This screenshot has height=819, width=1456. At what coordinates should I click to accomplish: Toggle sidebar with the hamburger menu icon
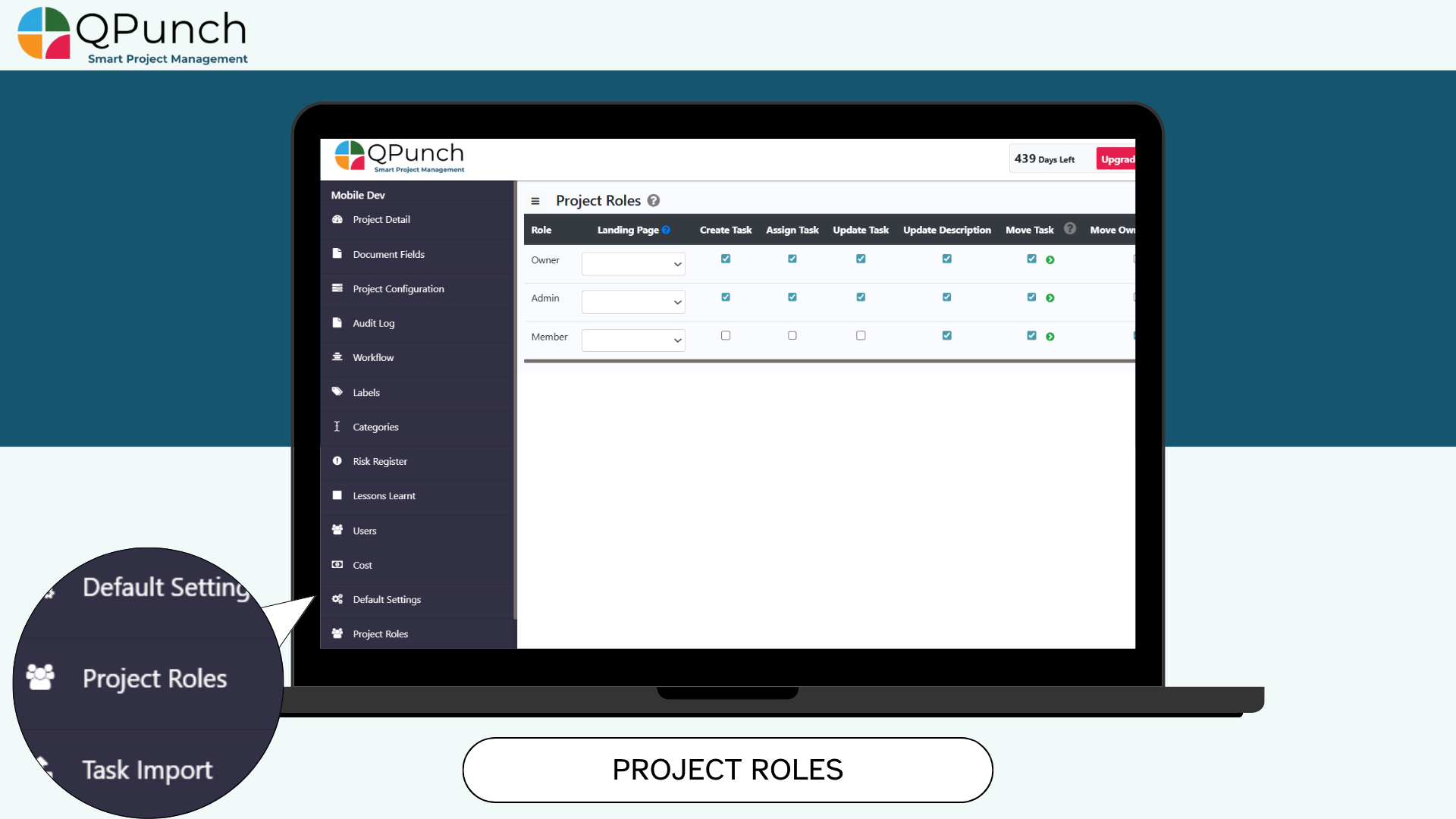click(535, 201)
